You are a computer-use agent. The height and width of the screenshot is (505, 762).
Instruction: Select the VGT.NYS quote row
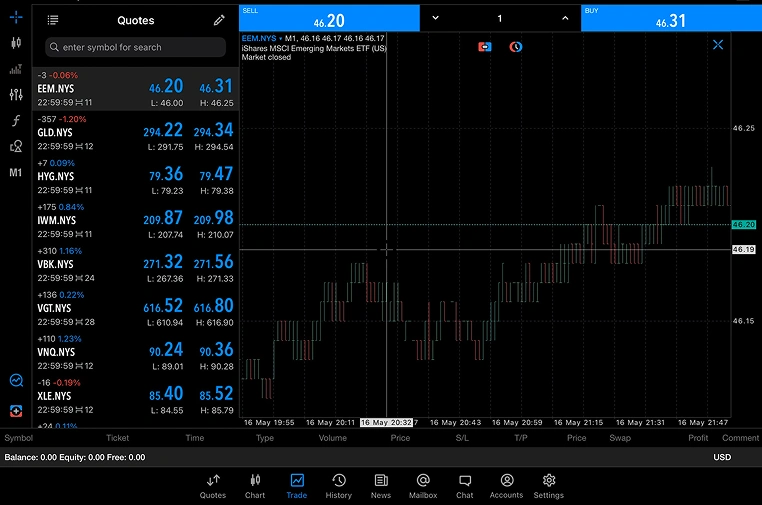pyautogui.click(x=136, y=309)
